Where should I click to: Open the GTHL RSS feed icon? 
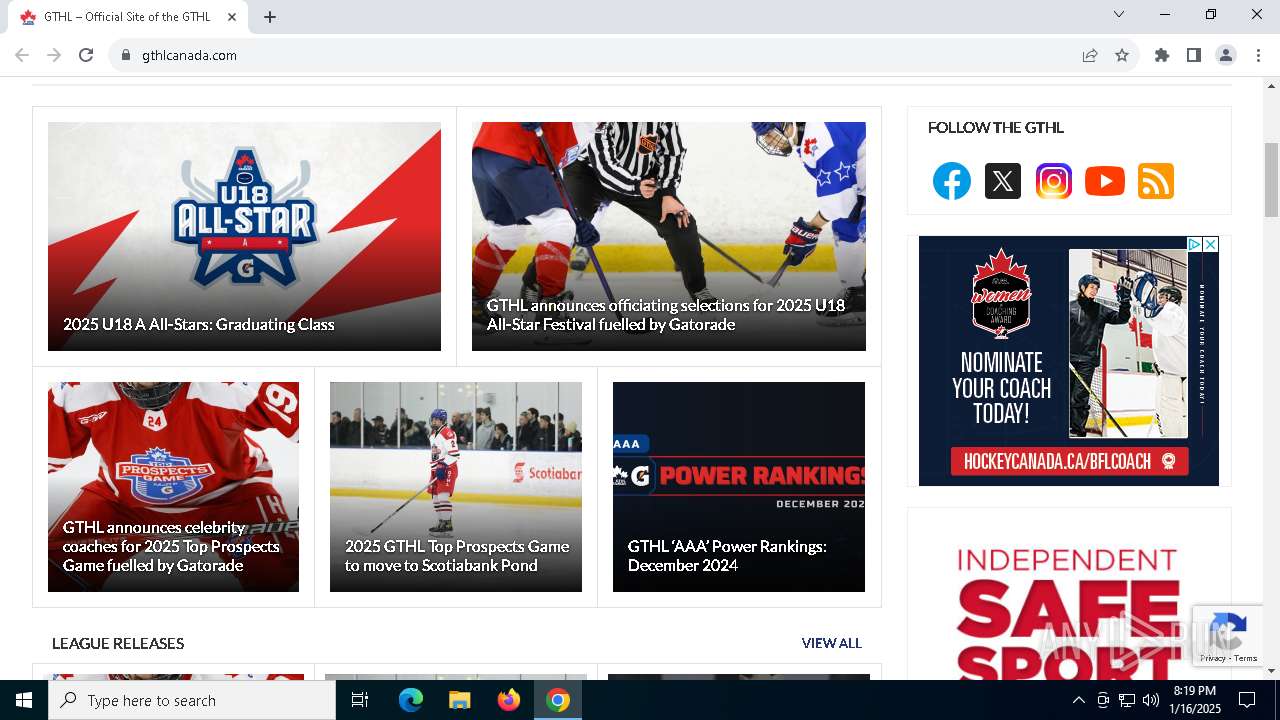pyautogui.click(x=1155, y=181)
